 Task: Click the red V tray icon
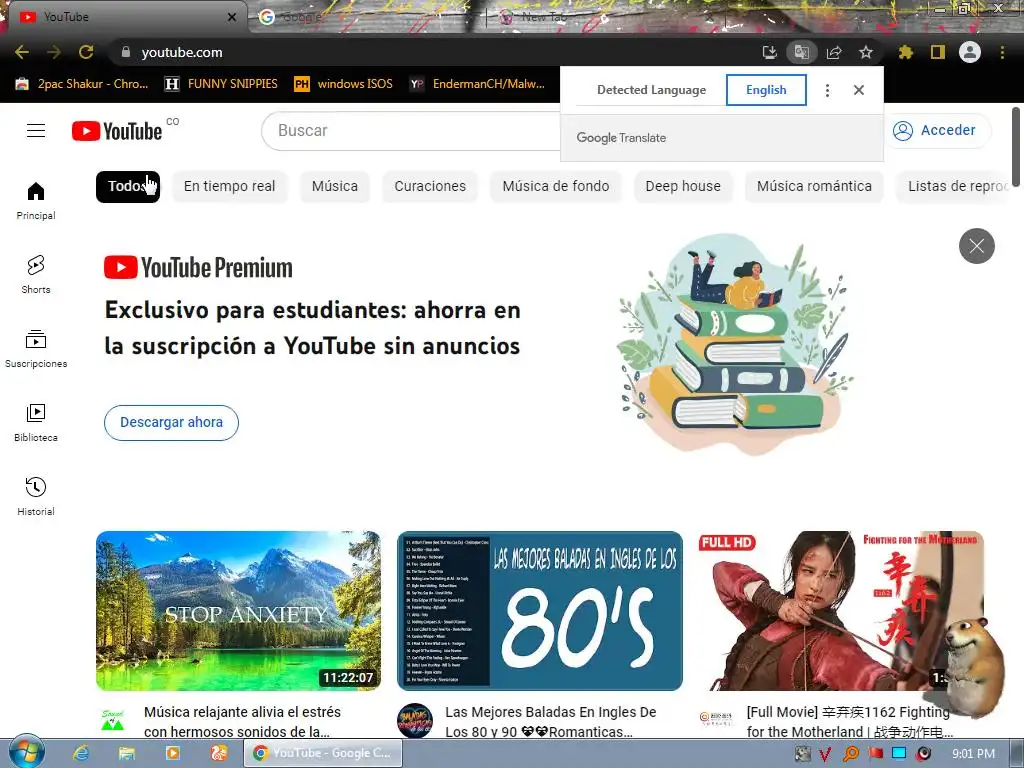tap(825, 754)
